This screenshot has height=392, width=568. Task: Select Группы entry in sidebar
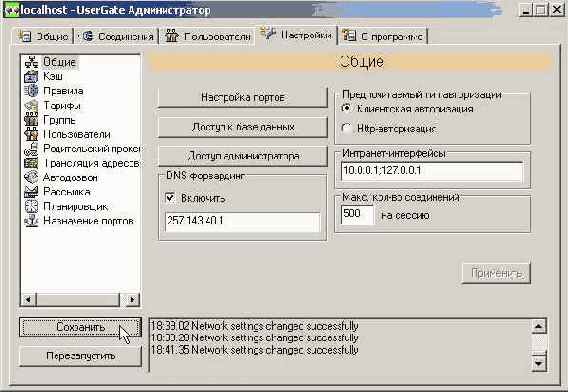[59, 120]
